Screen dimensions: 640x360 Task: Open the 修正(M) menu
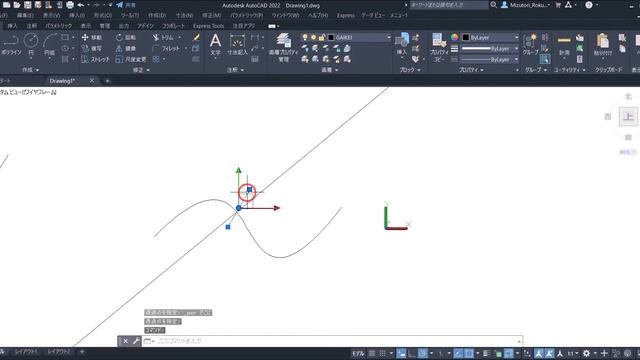[211, 15]
